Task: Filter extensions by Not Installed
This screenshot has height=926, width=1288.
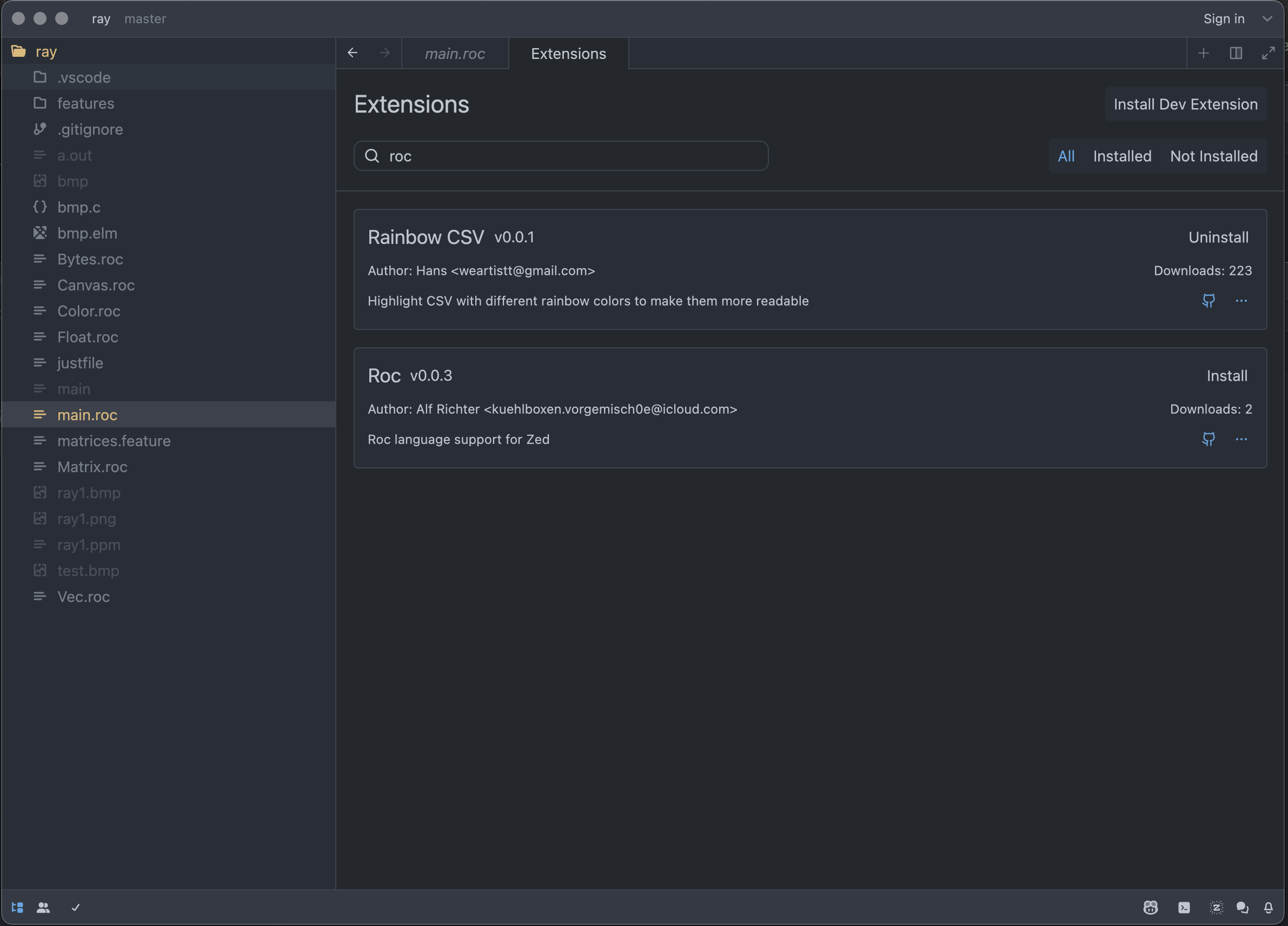Action: coord(1213,156)
